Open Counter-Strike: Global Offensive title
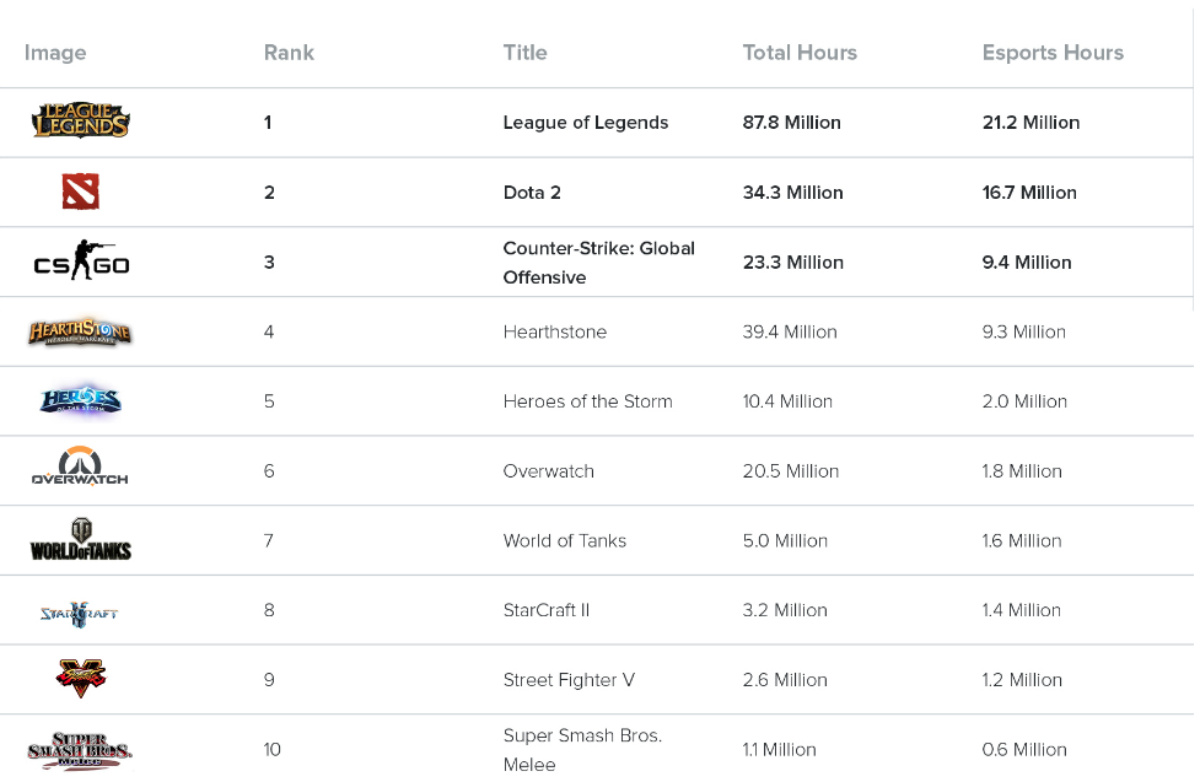This screenshot has height=782, width=1200. [598, 262]
